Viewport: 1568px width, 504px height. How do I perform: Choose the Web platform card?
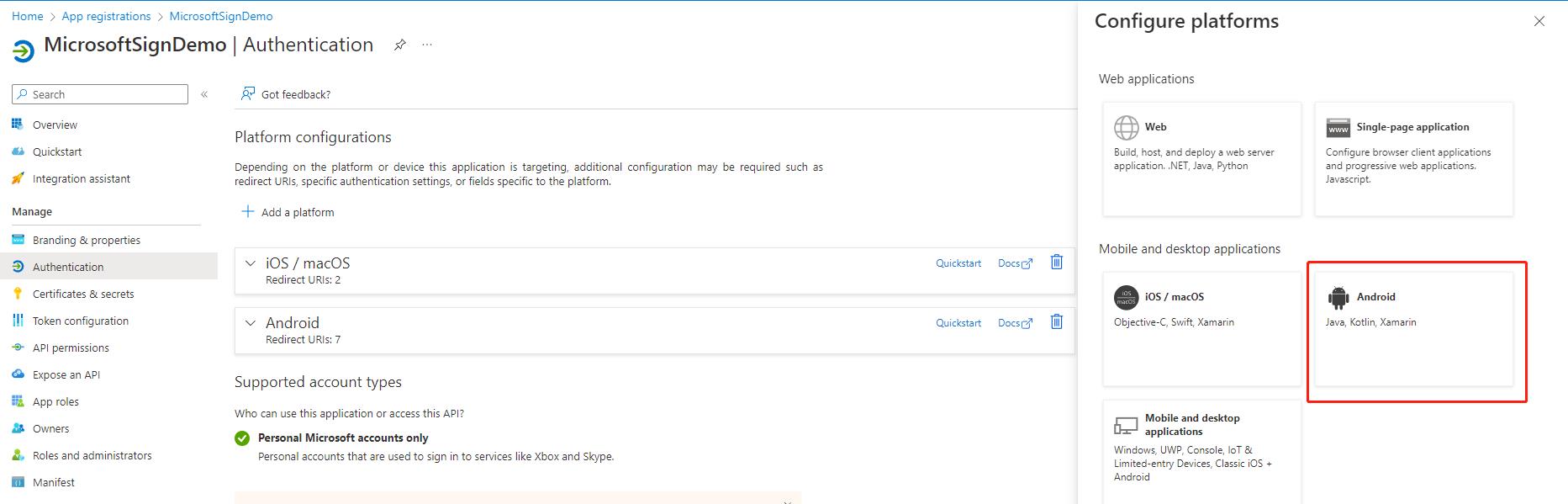(x=1202, y=159)
